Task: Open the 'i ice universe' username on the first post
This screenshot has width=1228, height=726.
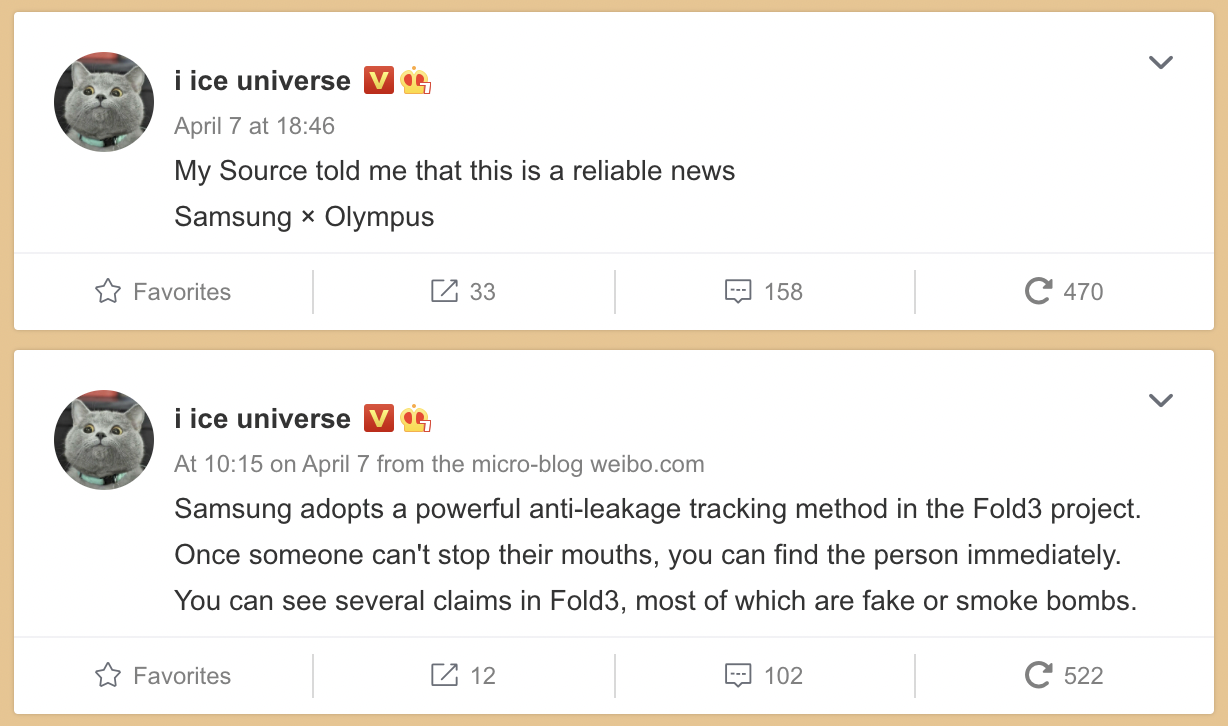Action: click(262, 81)
